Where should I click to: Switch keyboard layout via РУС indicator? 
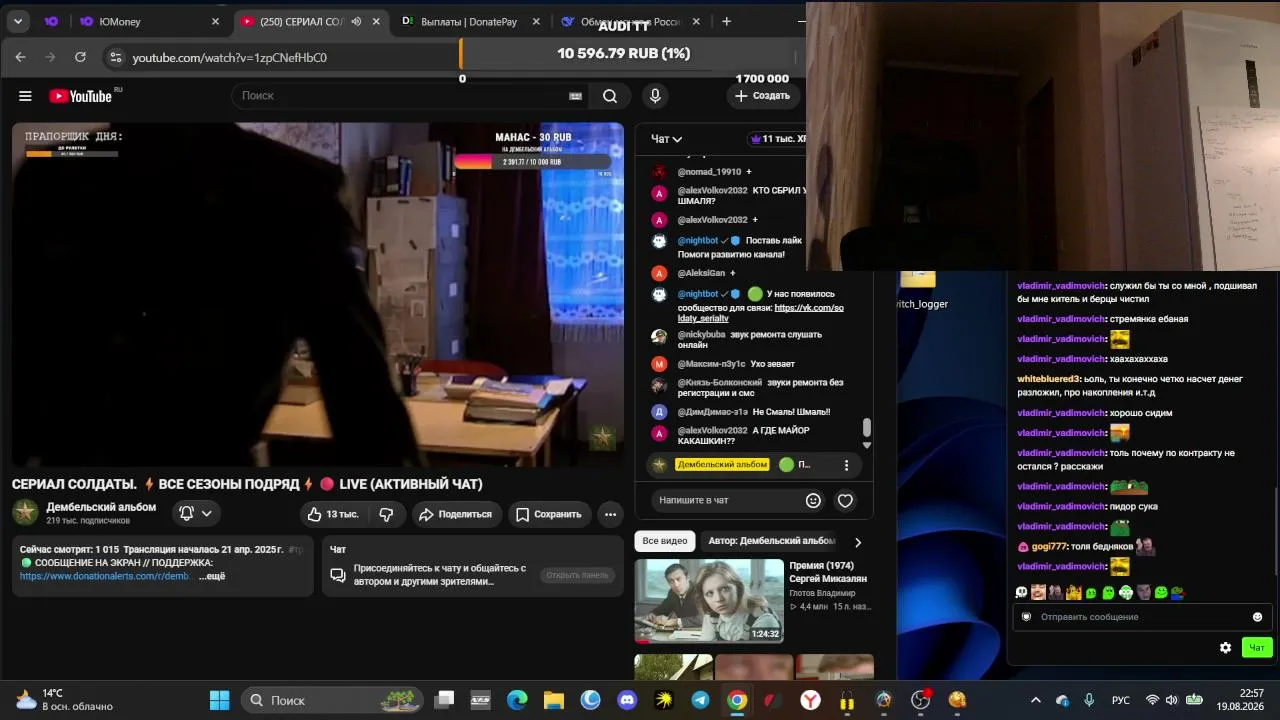(1121, 700)
